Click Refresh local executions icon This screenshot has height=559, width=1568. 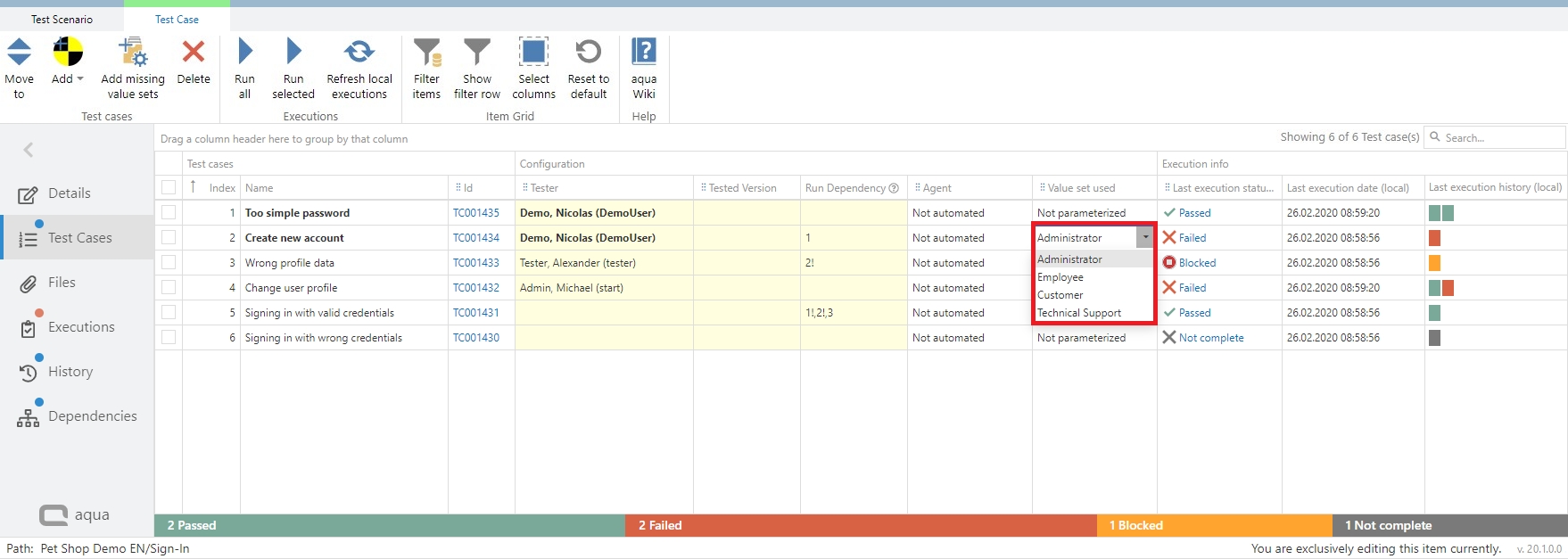(359, 52)
